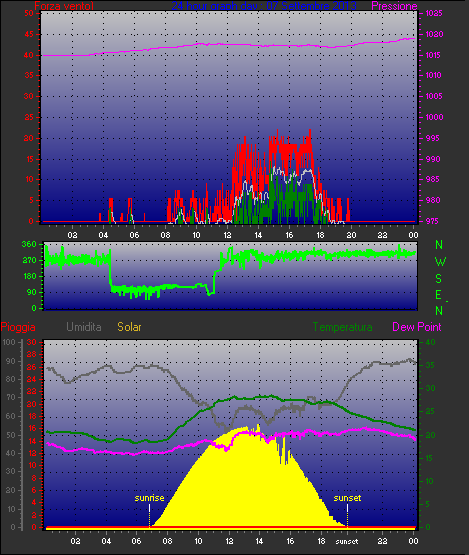The image size is (469, 555).
Task: Click the 24 hour graph date title
Action: [x=264, y=6]
